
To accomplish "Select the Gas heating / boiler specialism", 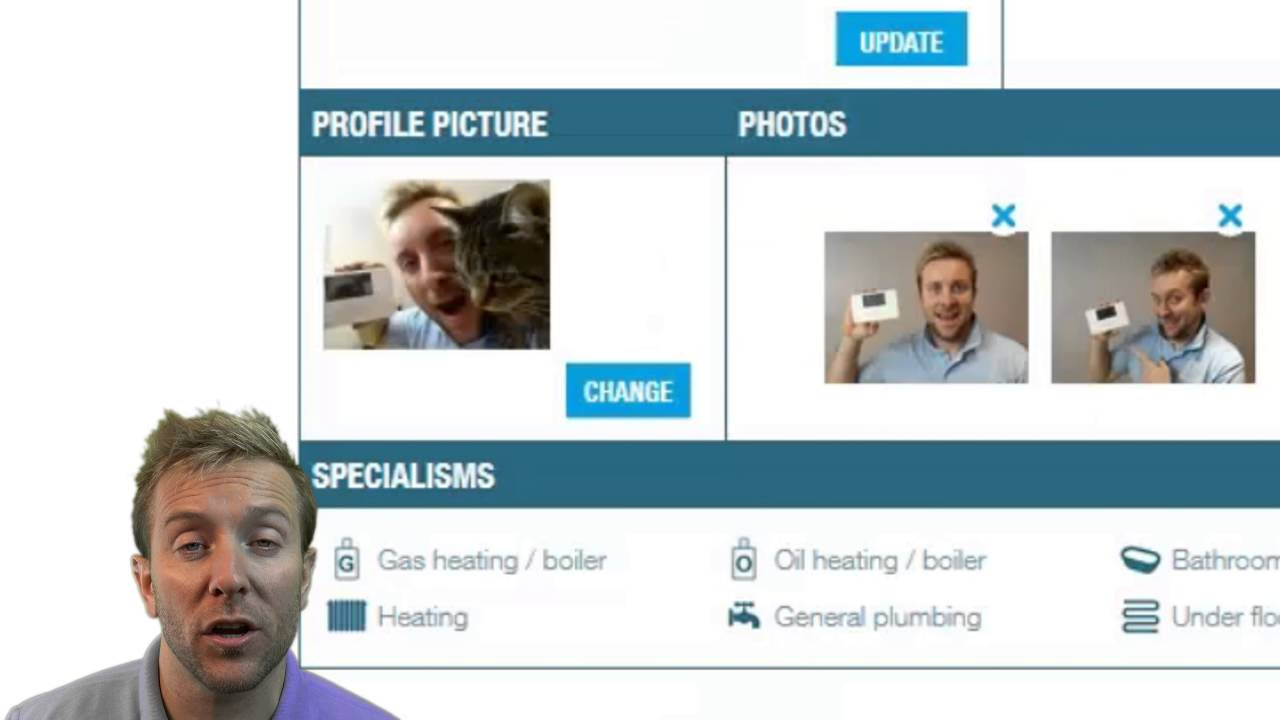I will tap(491, 560).
